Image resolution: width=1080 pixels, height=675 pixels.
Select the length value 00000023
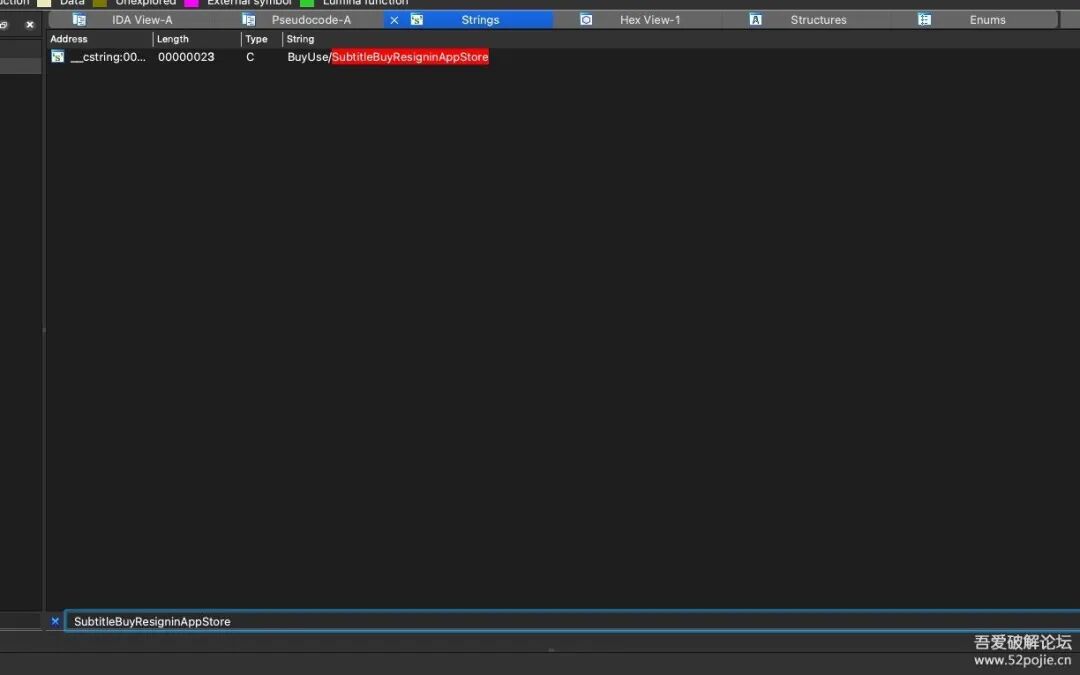point(186,57)
